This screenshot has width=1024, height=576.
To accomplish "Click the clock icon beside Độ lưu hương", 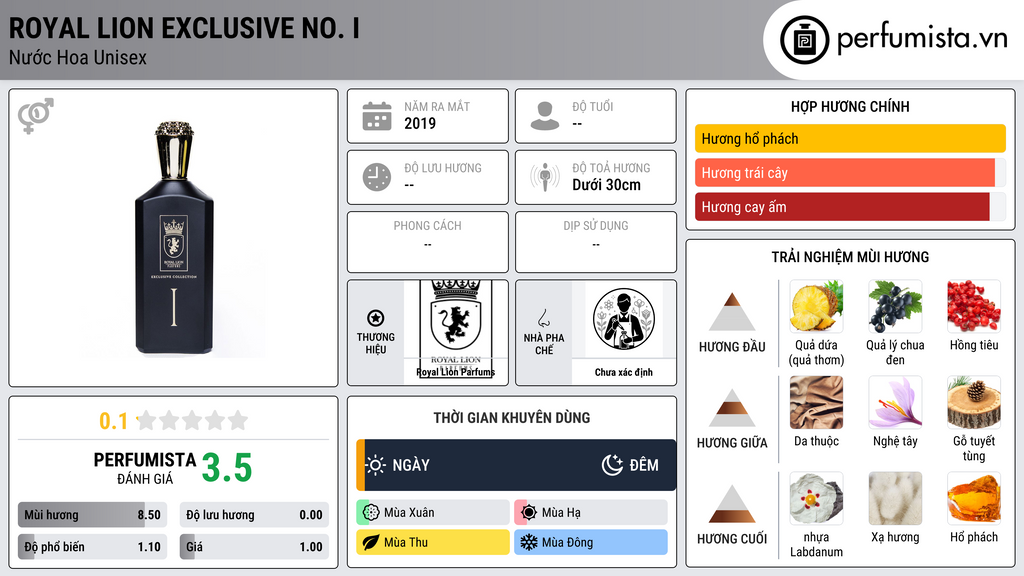I will click(377, 177).
